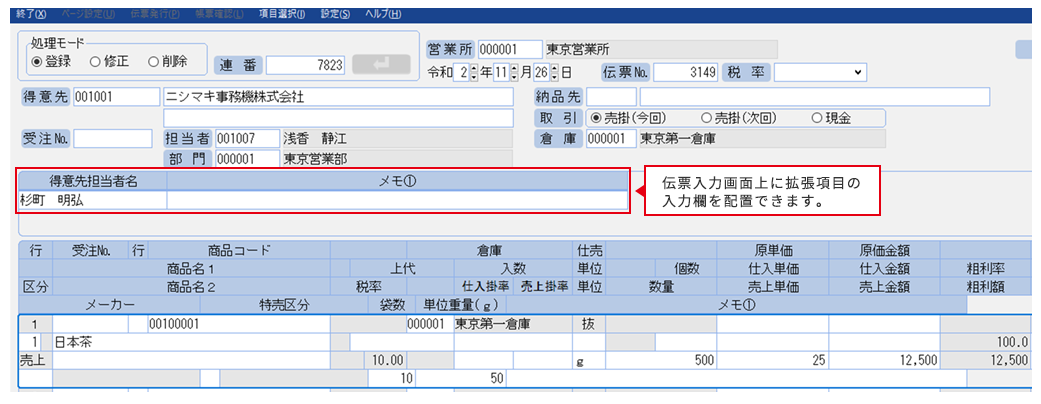Select 売掛(次回) transaction type

pos(706,118)
